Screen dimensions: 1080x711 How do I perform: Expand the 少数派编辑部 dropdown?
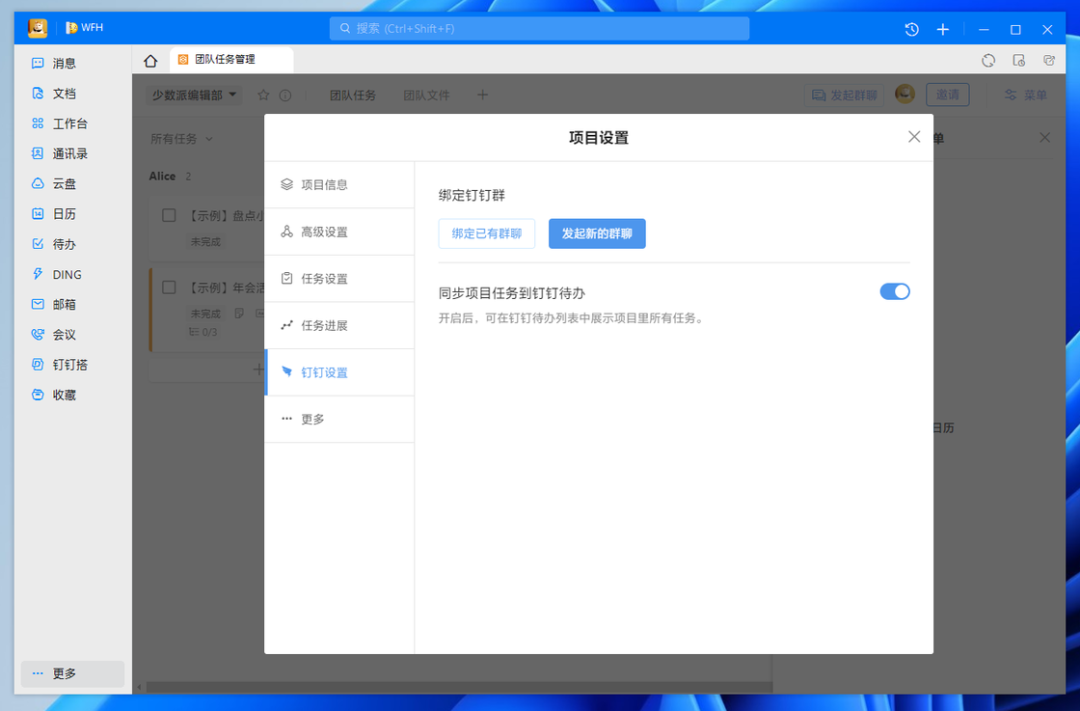coord(194,95)
